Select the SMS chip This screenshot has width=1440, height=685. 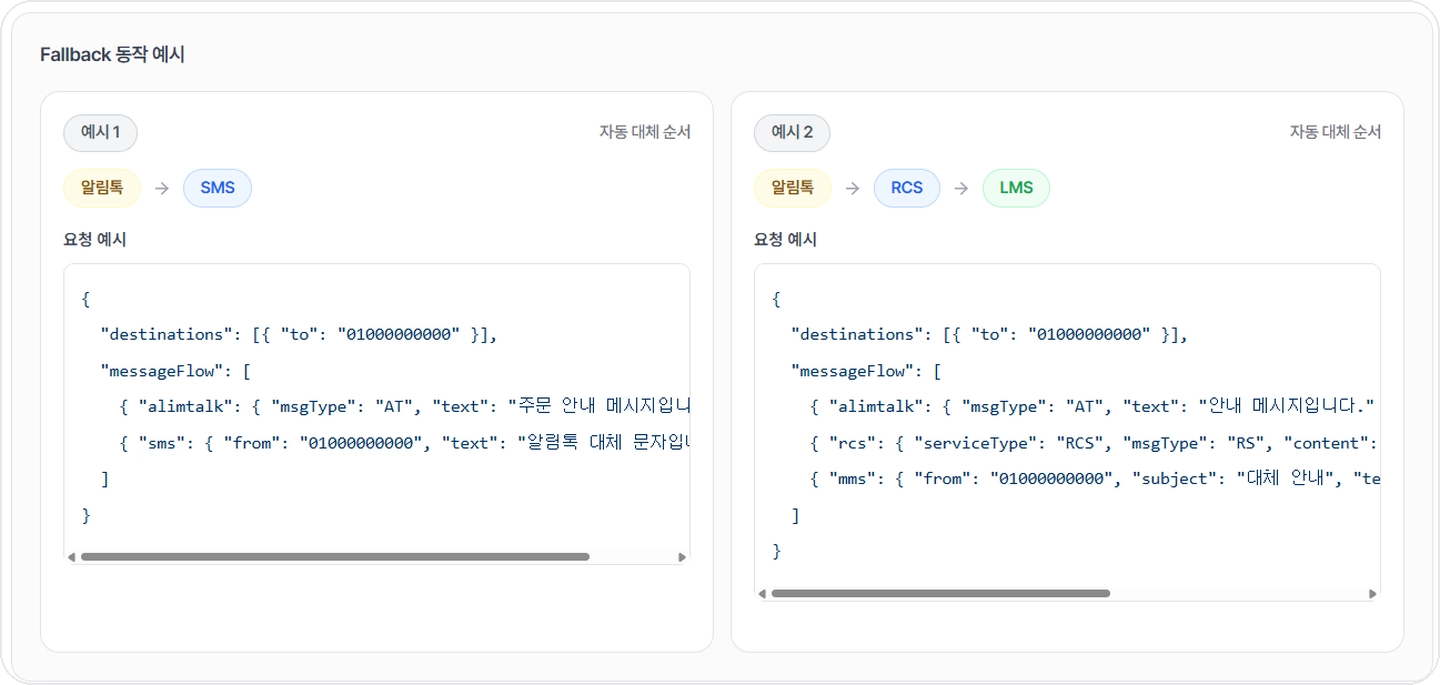217,188
